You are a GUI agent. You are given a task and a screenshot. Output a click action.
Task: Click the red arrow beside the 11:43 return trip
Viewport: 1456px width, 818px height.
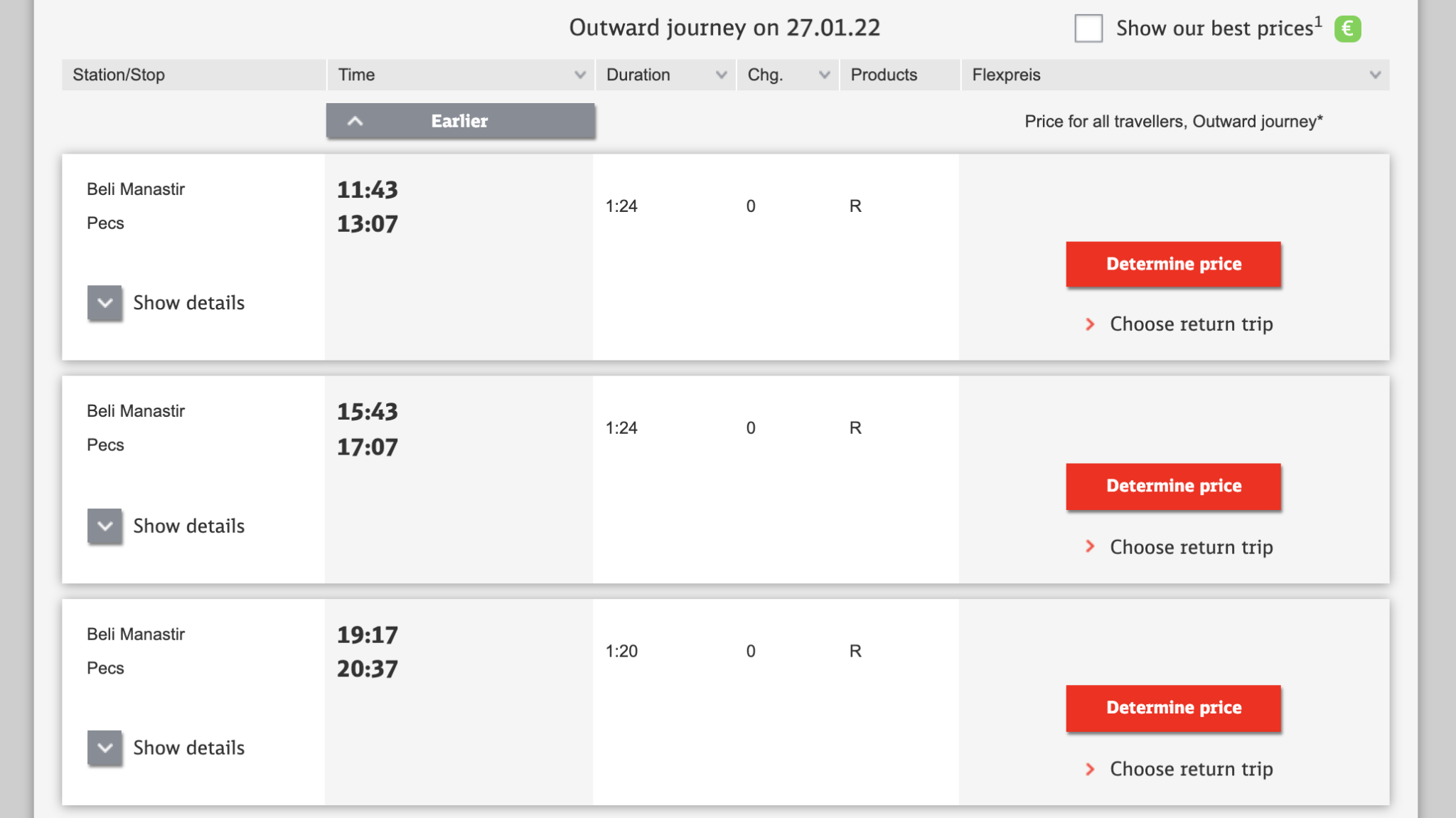pyautogui.click(x=1090, y=324)
